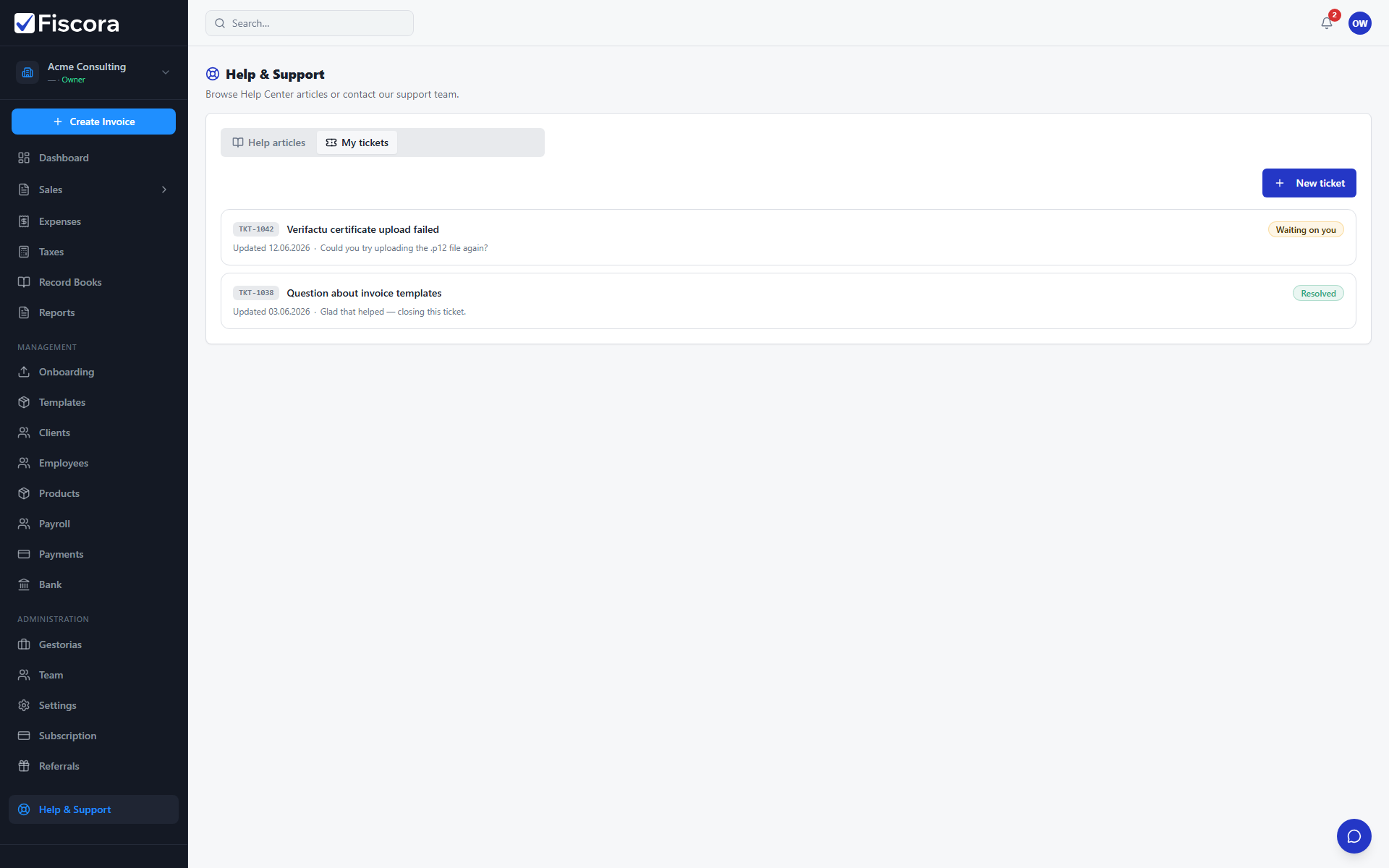Click the Gestorias briefcase icon

pyautogui.click(x=24, y=644)
